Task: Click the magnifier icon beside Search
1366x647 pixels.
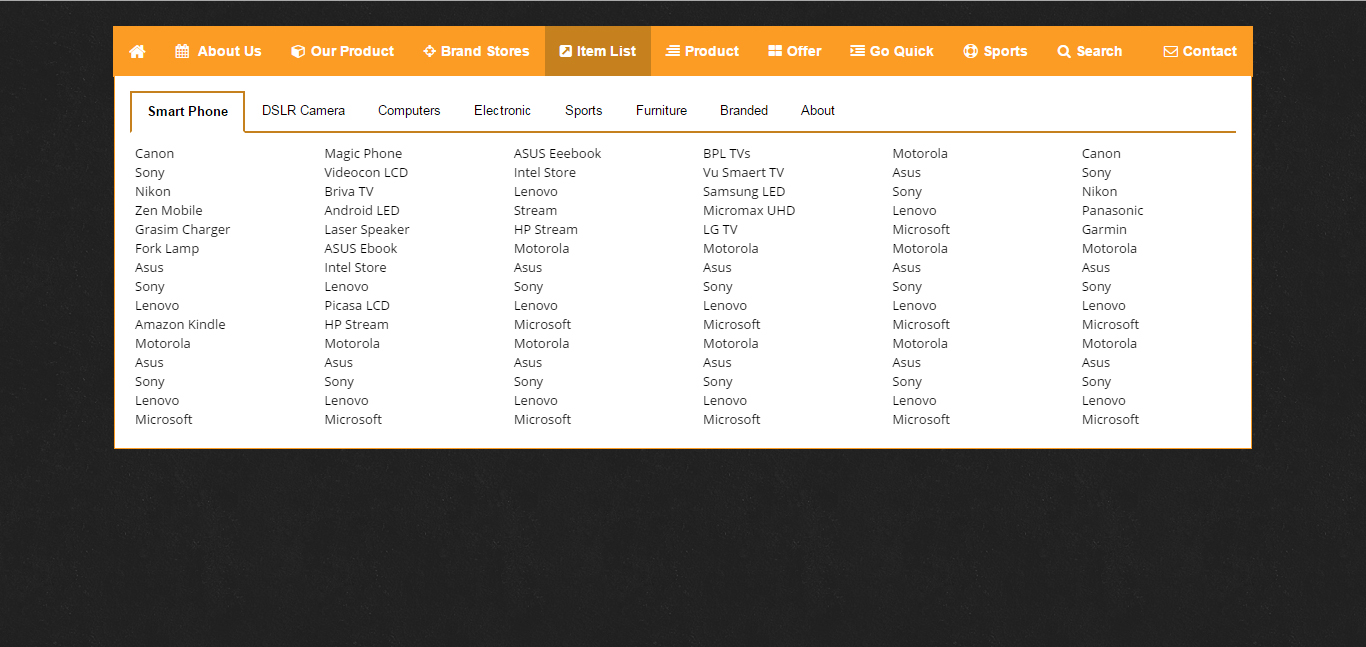Action: 1064,51
